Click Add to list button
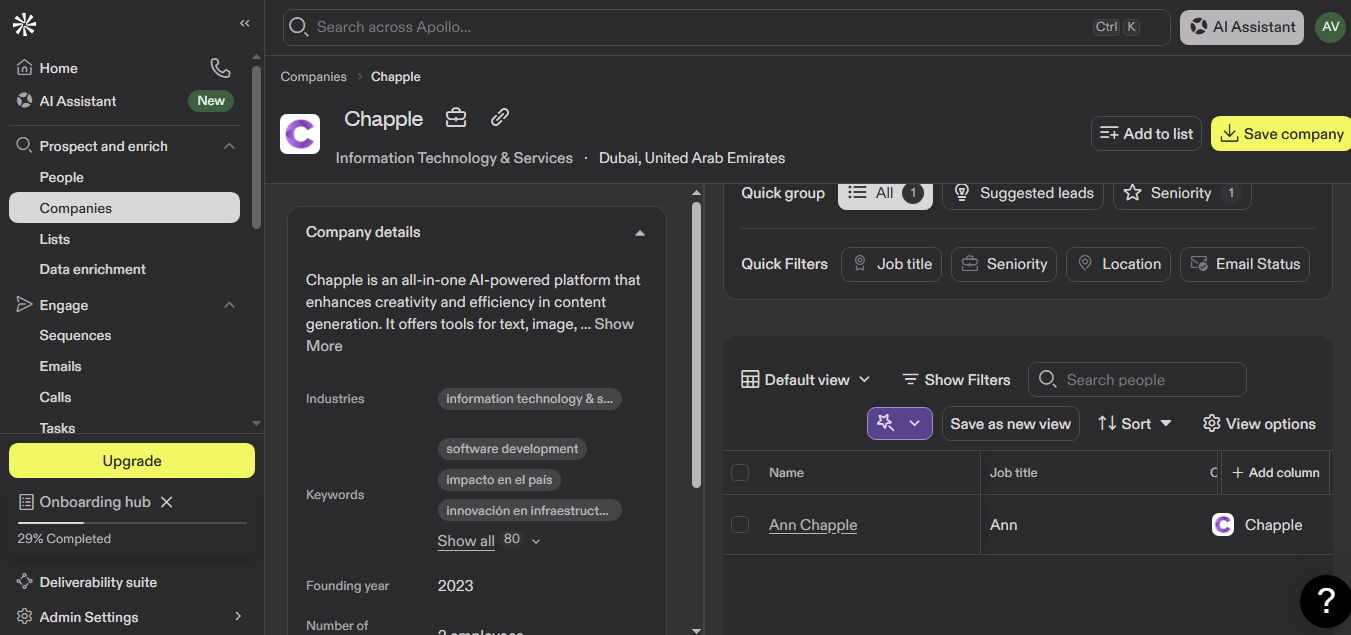 [1146, 134]
